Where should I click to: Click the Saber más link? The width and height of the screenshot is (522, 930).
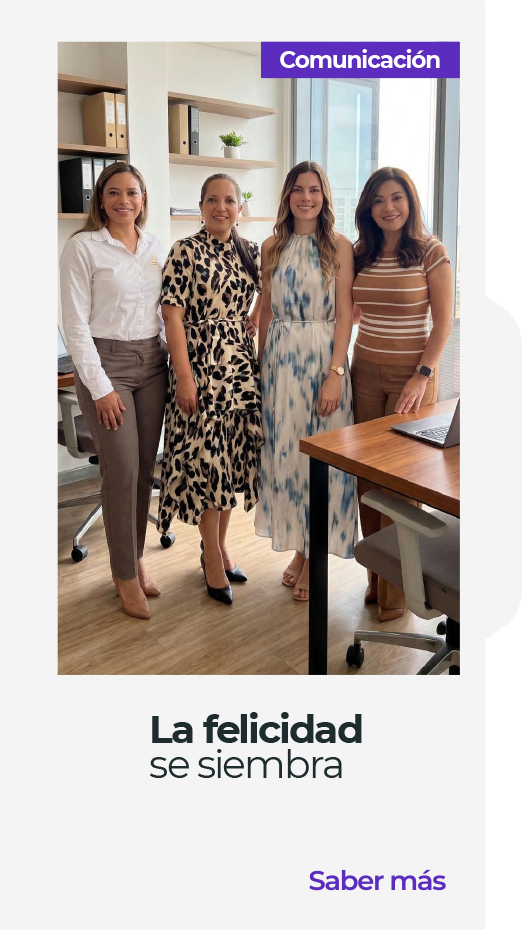pos(377,881)
